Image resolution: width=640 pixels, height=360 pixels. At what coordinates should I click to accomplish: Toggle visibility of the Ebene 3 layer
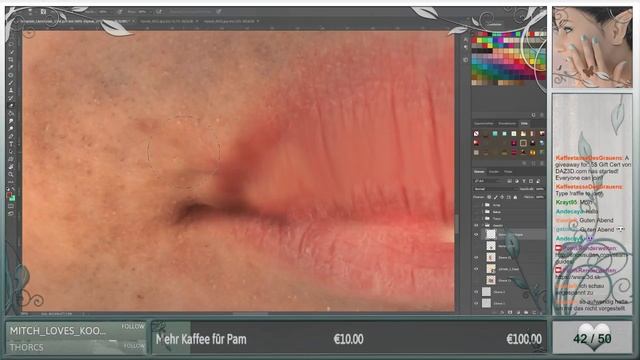point(476,292)
